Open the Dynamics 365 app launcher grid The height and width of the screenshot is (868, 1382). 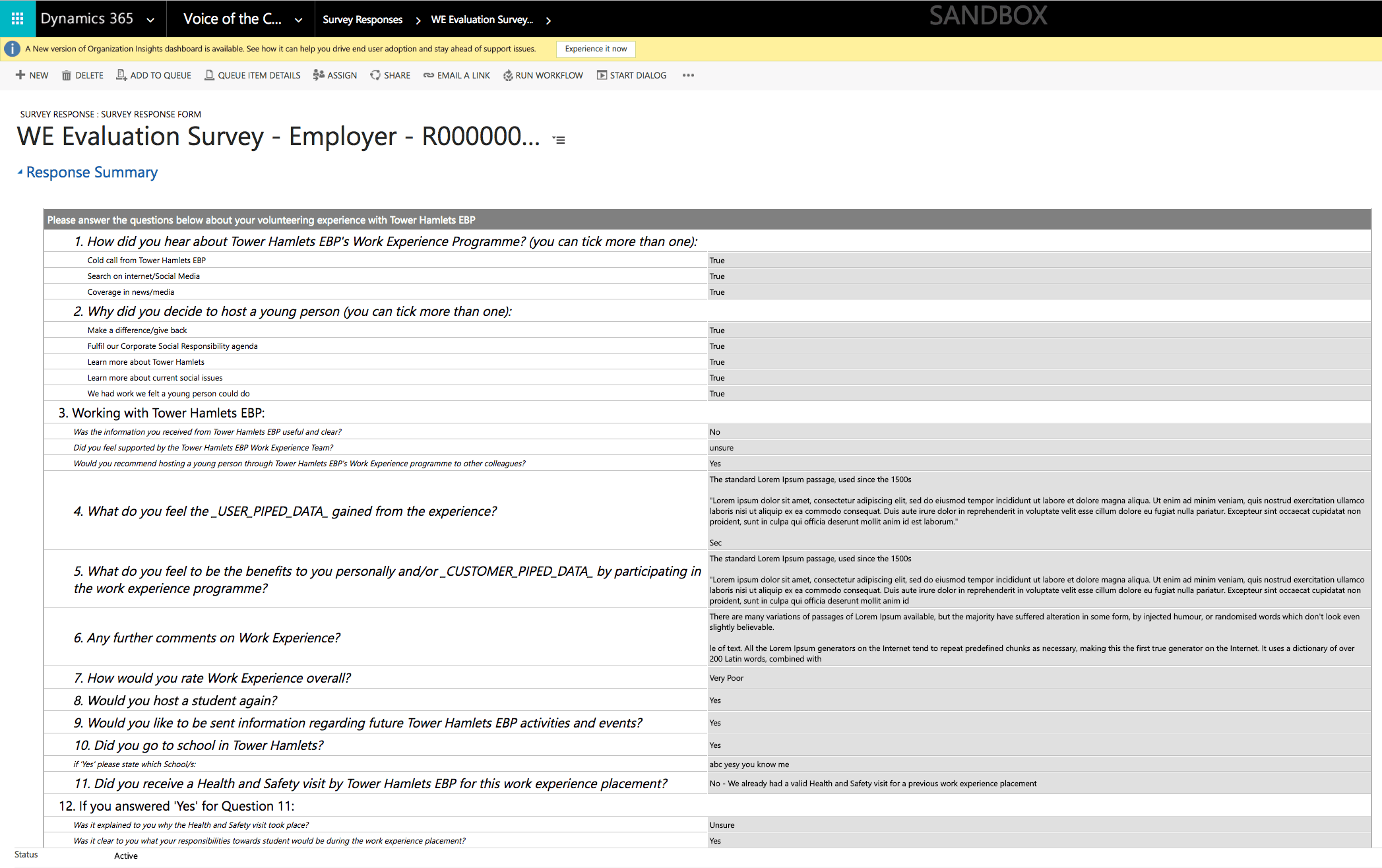coord(17,18)
